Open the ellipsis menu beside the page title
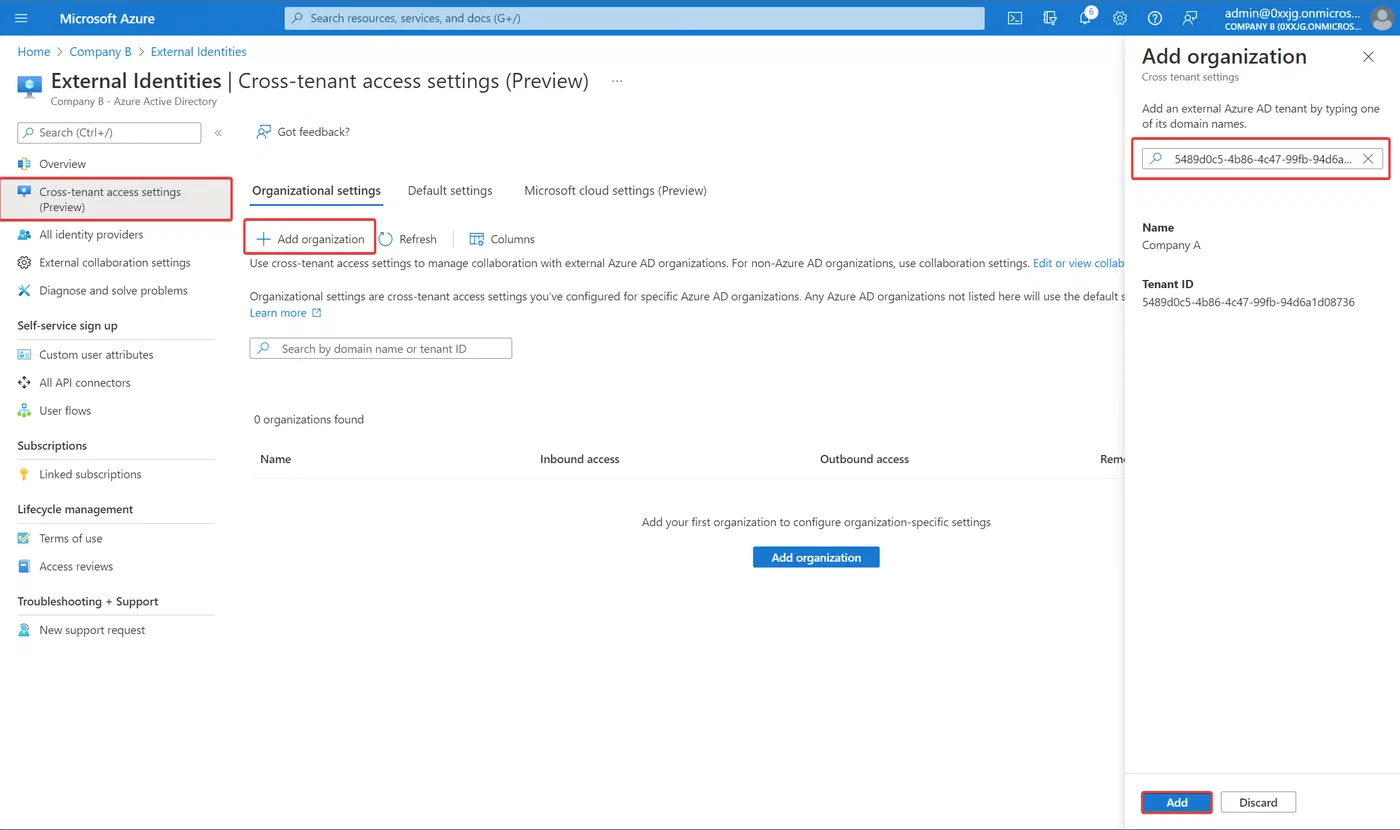Viewport: 1400px width, 830px height. click(617, 81)
